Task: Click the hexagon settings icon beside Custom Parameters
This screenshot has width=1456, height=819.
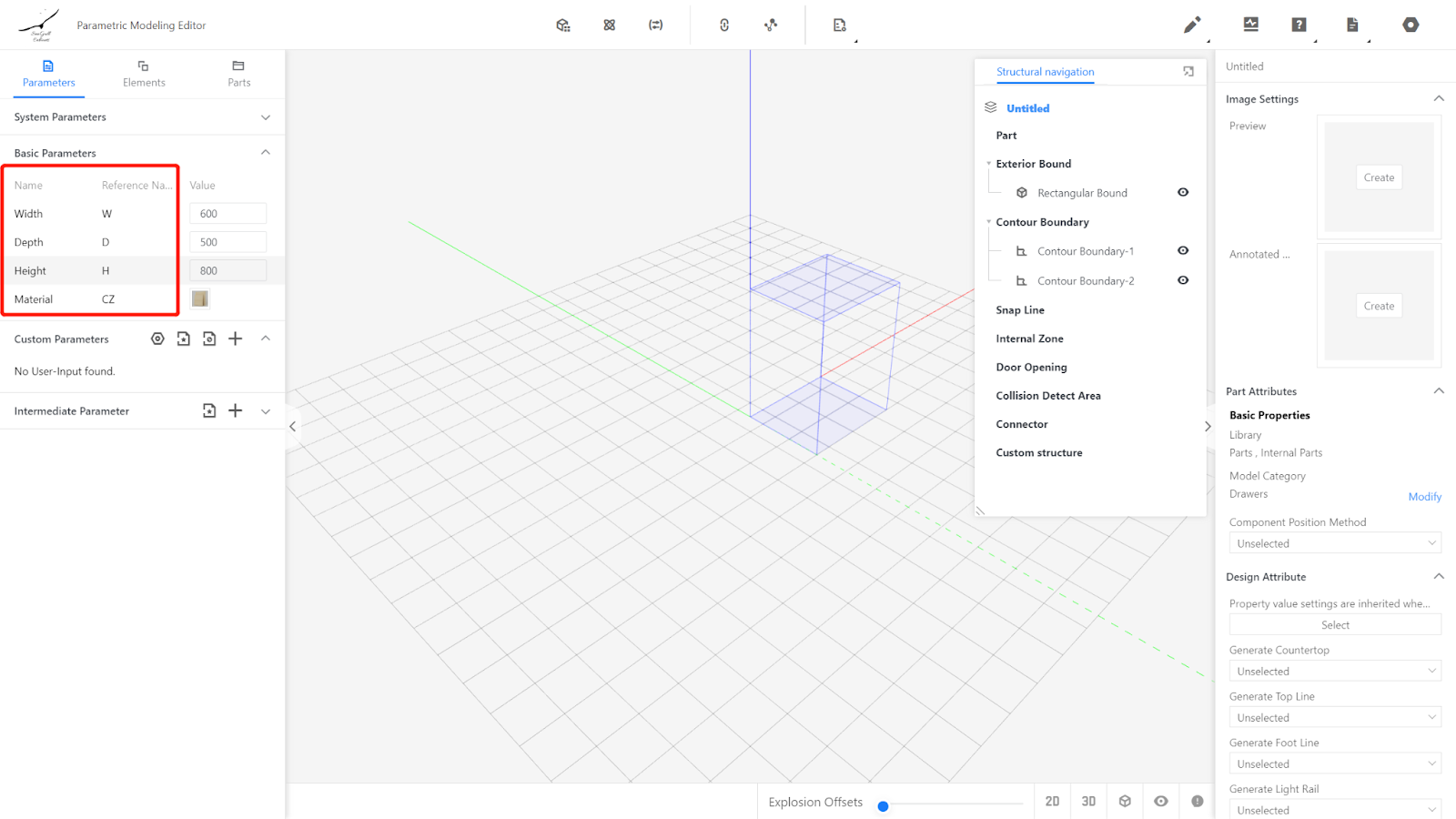Action: pyautogui.click(x=157, y=339)
